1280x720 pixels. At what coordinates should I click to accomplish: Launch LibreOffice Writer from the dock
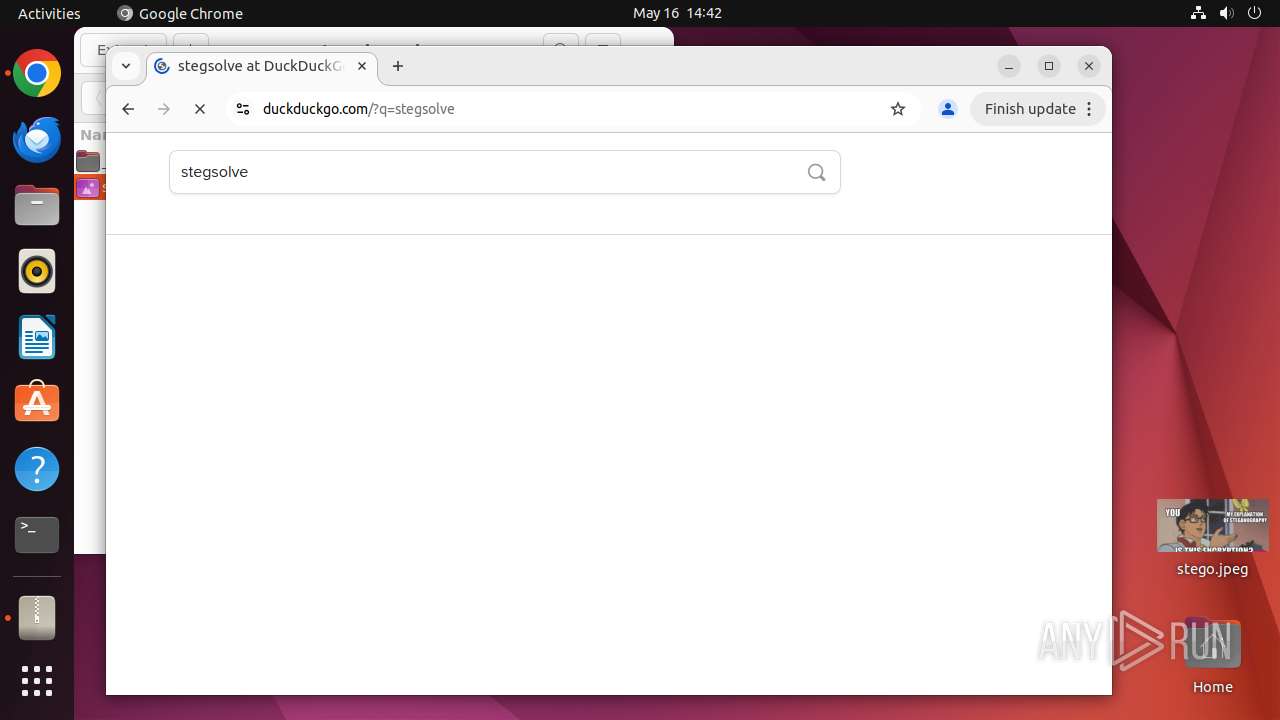tap(37, 337)
